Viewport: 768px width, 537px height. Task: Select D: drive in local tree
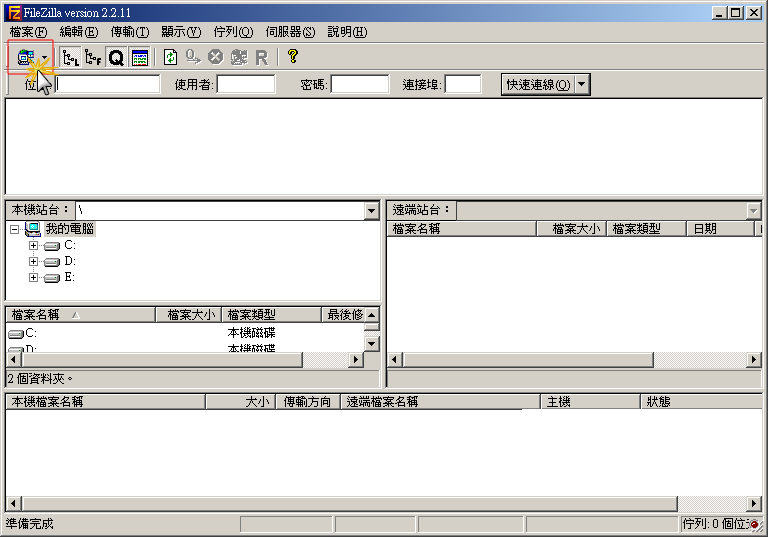70,261
